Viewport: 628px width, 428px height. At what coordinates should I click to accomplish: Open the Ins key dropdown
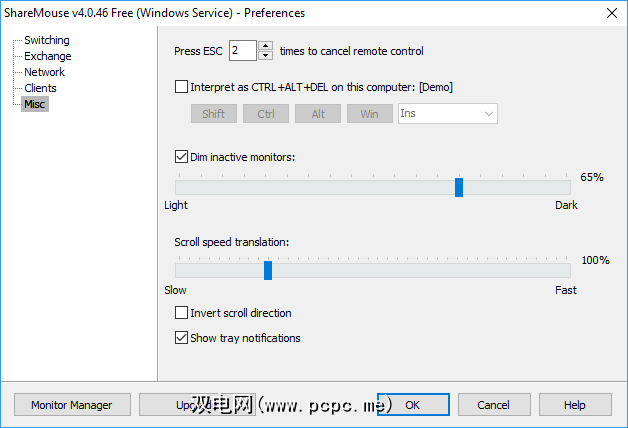coord(447,114)
